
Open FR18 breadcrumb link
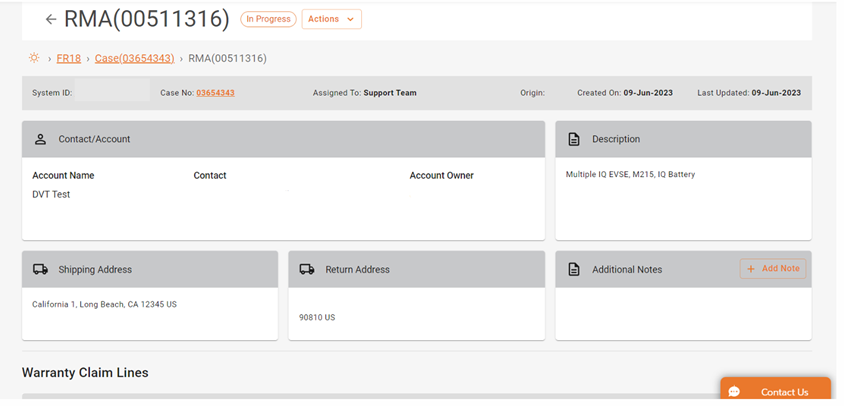coord(69,58)
